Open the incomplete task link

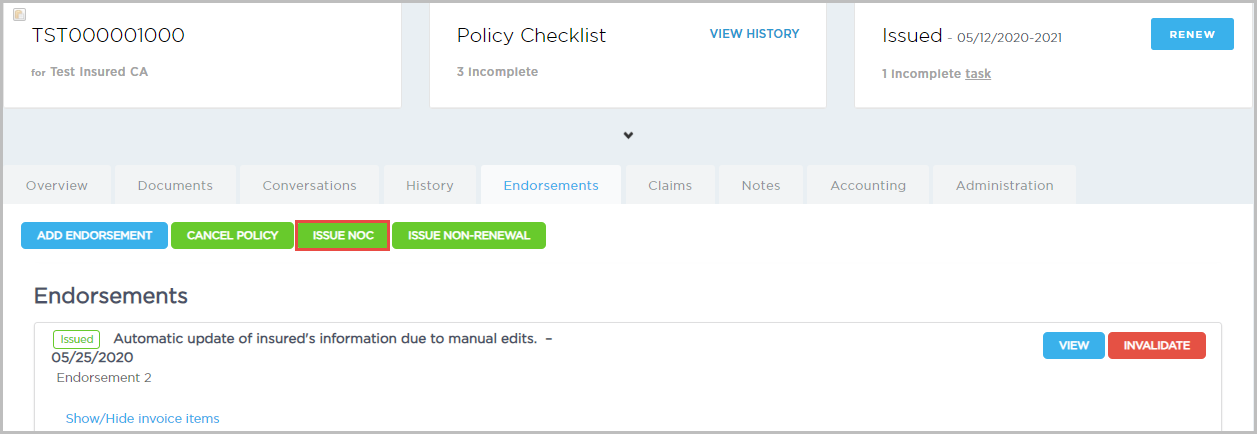[978, 74]
